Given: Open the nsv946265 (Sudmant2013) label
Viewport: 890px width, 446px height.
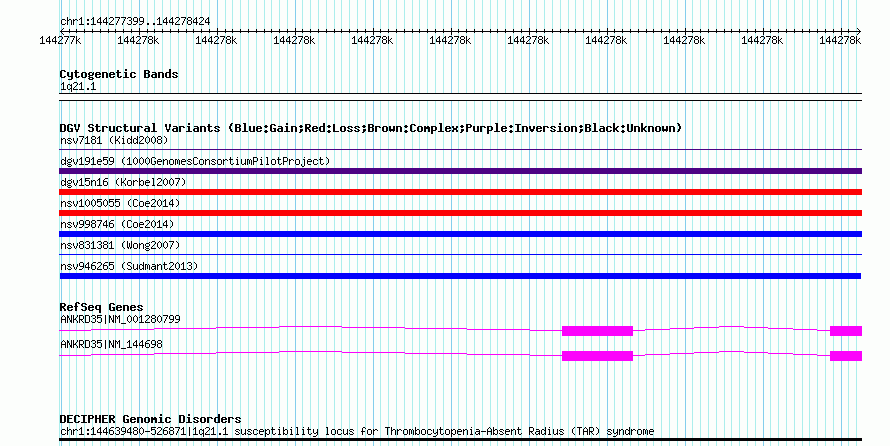Looking at the screenshot, I should click(x=129, y=266).
